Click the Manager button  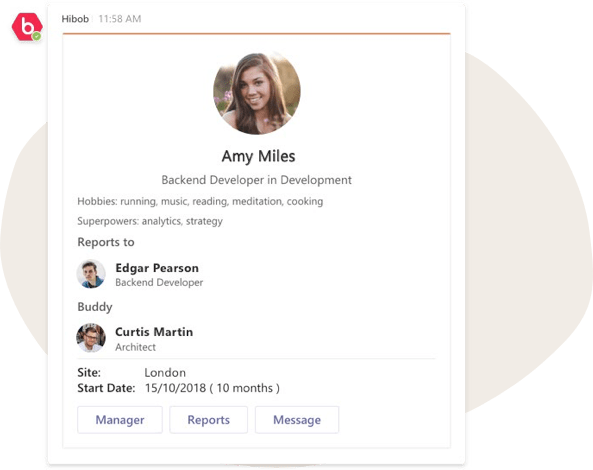click(x=120, y=420)
